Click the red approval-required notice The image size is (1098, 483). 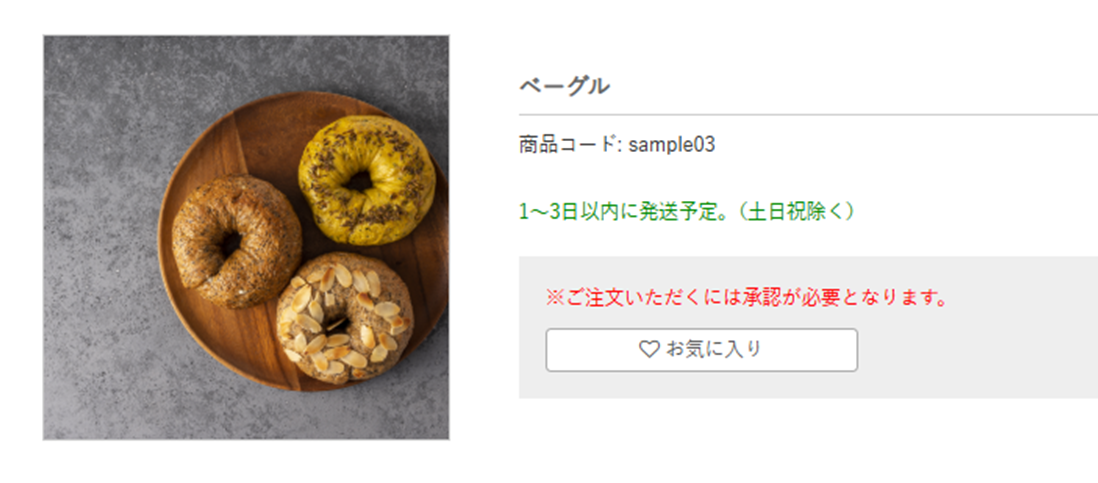pos(746,298)
